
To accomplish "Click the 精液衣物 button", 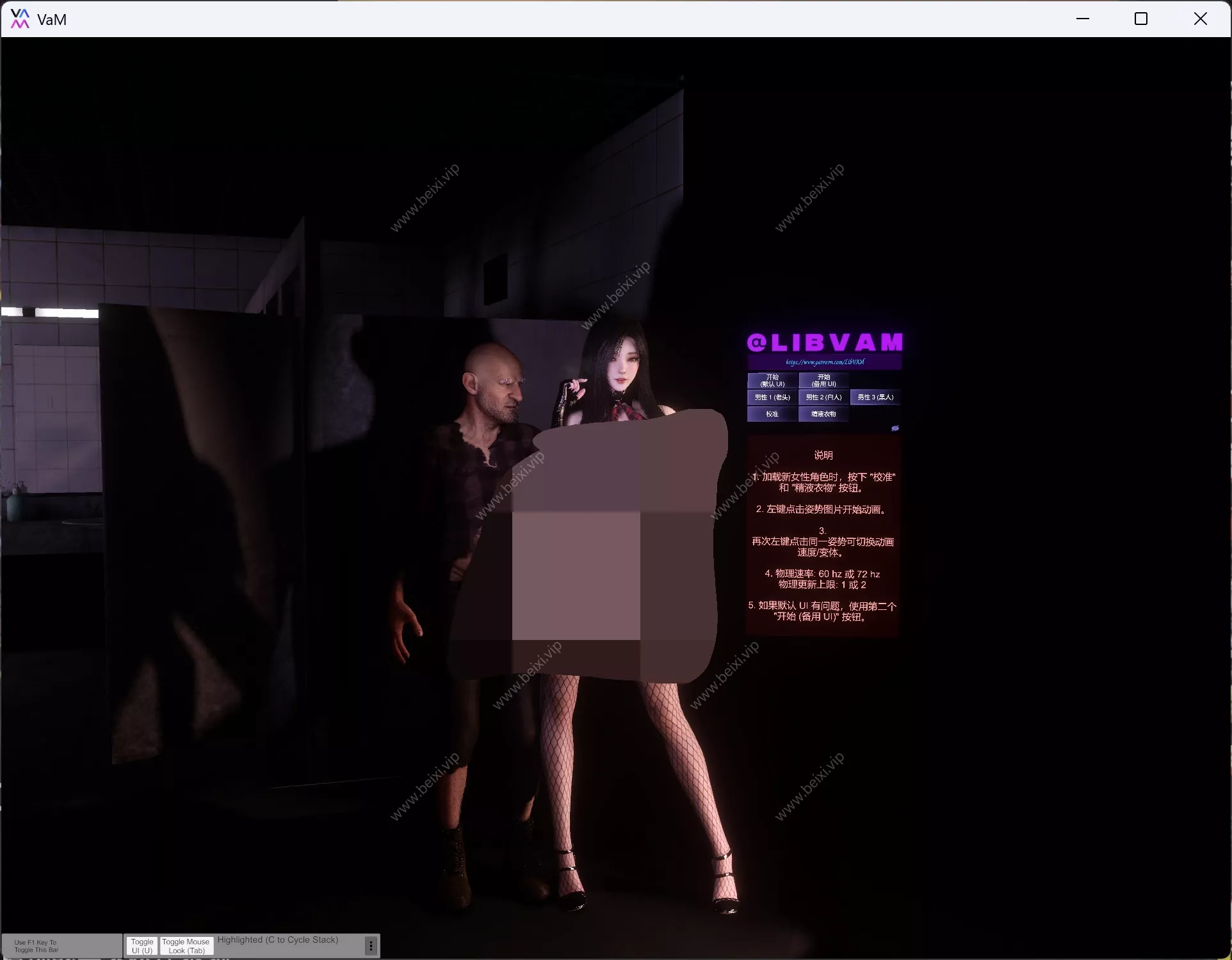I will (823, 414).
